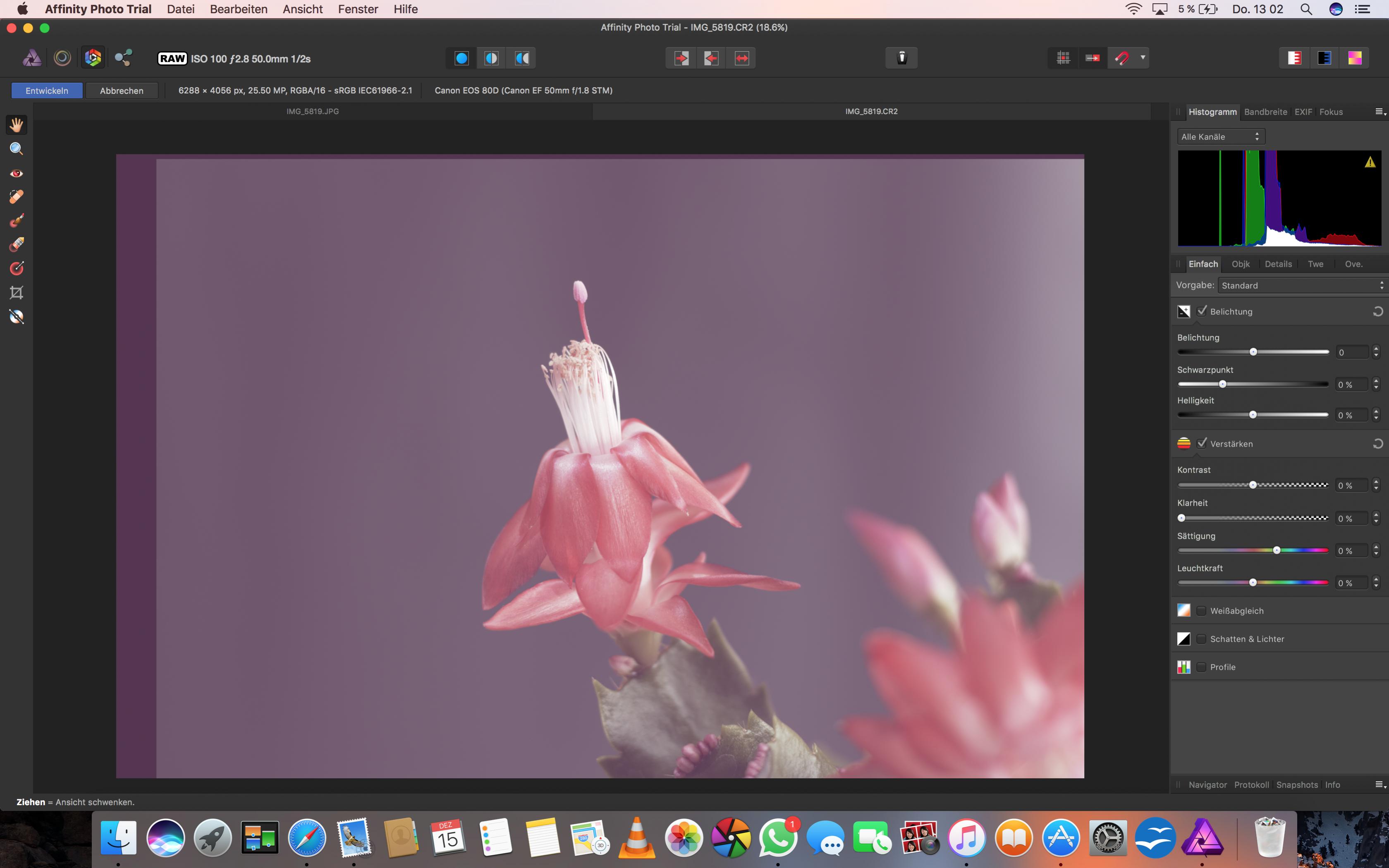Expand the snapping options dropdown arrow
The width and height of the screenshot is (1389, 868).
[x=1143, y=57]
